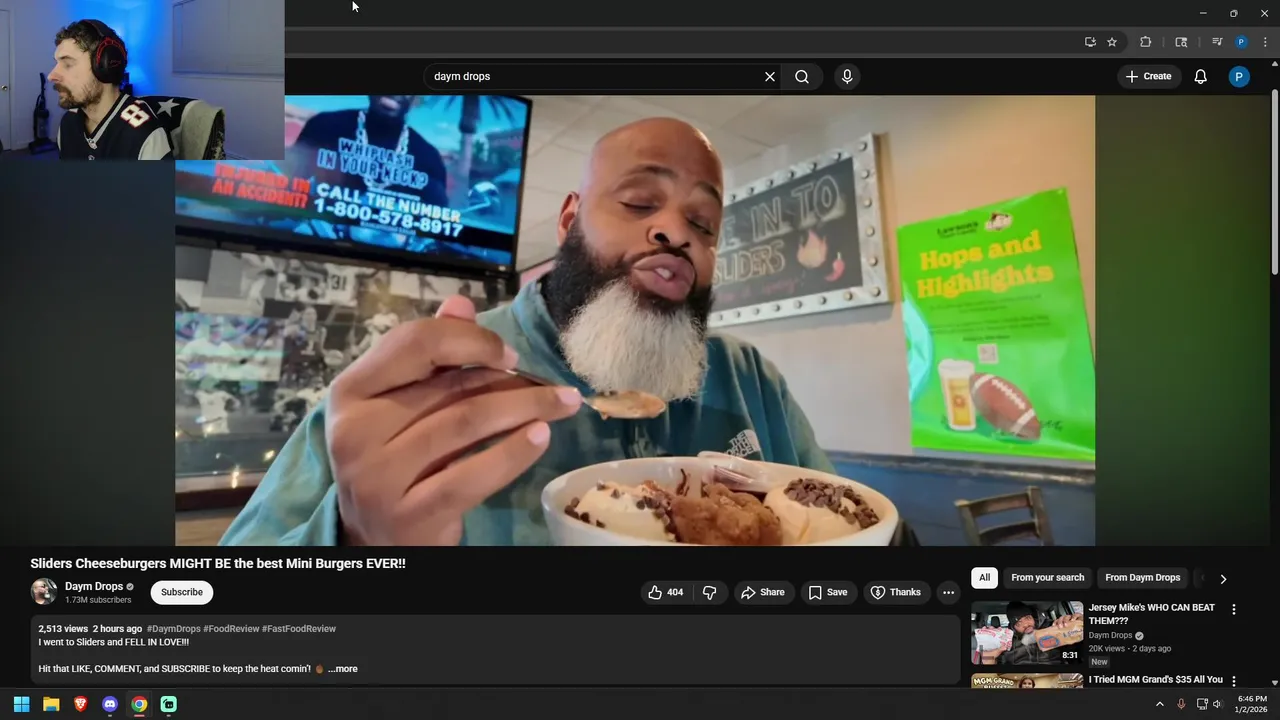Send Thanks to Daym Drops
The image size is (1280, 720).
(x=896, y=592)
